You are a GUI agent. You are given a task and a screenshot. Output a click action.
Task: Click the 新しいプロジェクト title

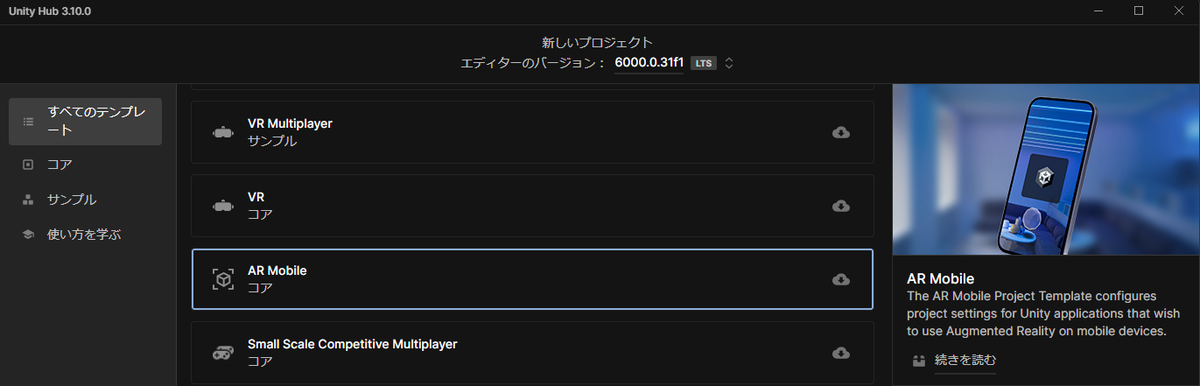(597, 42)
